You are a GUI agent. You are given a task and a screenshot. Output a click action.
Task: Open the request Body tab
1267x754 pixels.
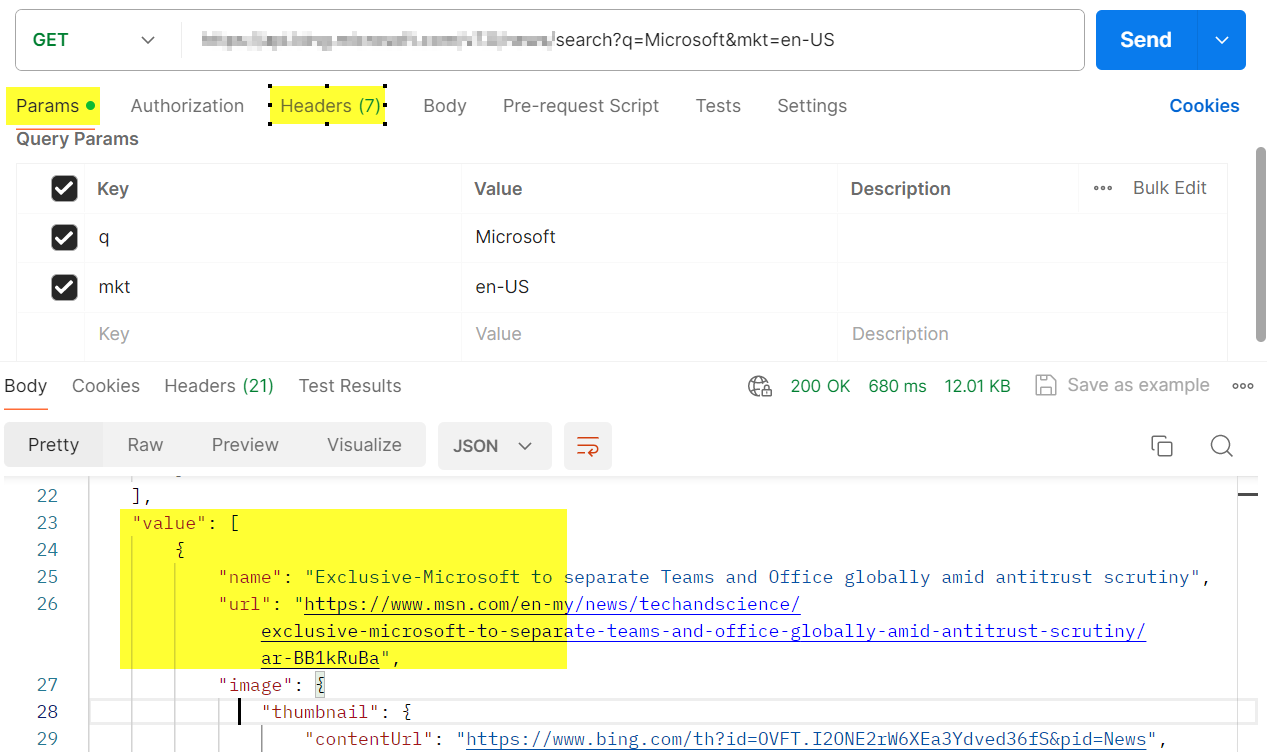click(x=445, y=106)
